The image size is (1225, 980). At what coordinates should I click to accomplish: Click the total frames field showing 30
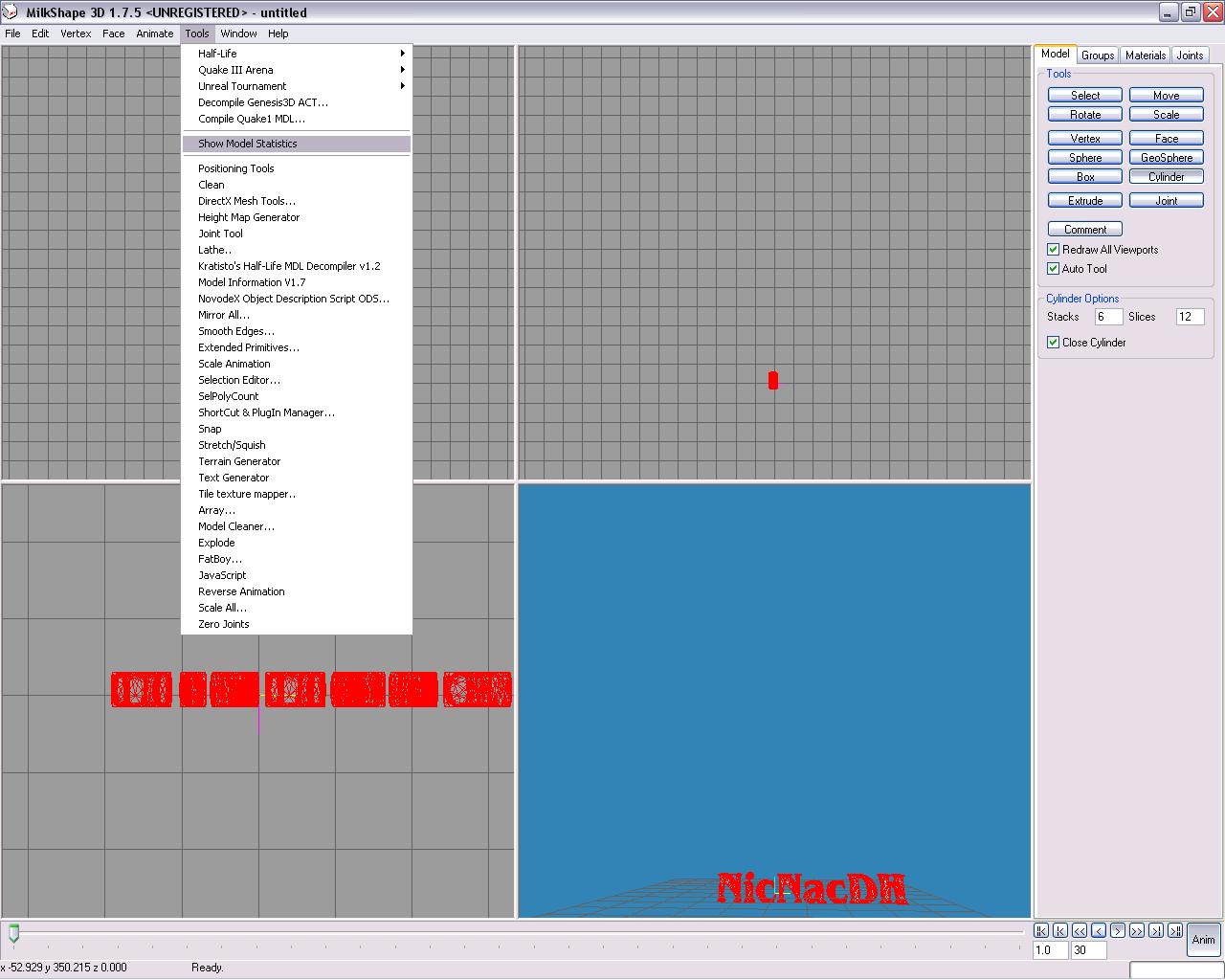[x=1089, y=950]
